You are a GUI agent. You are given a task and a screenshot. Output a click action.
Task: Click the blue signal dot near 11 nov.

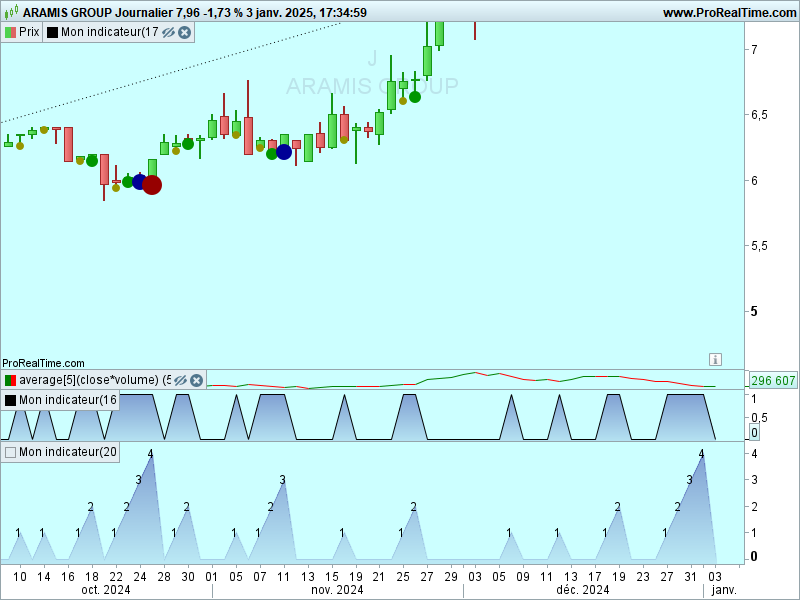coord(284,152)
